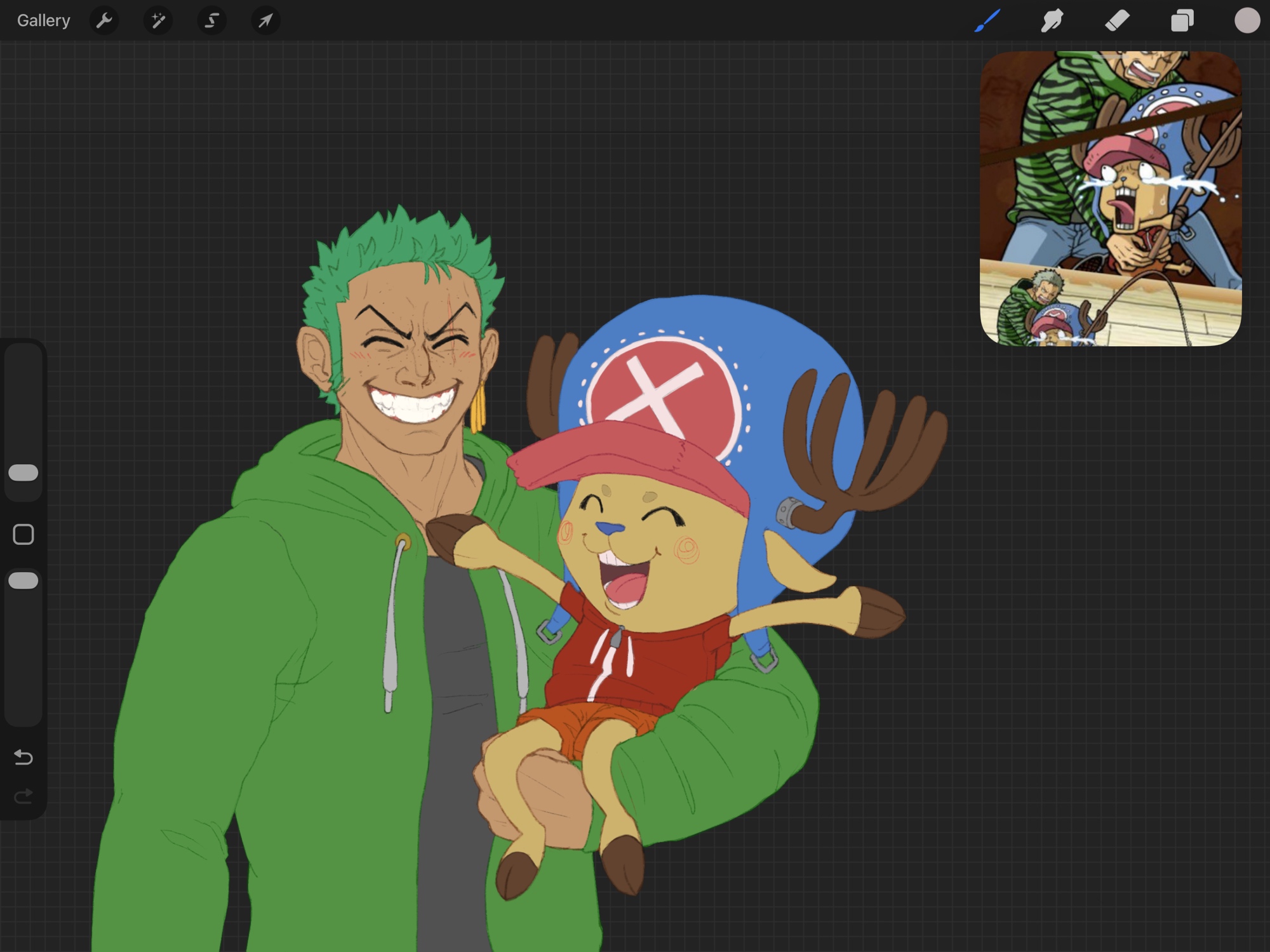Tap the square Modify button on sidebar

pos(23,534)
